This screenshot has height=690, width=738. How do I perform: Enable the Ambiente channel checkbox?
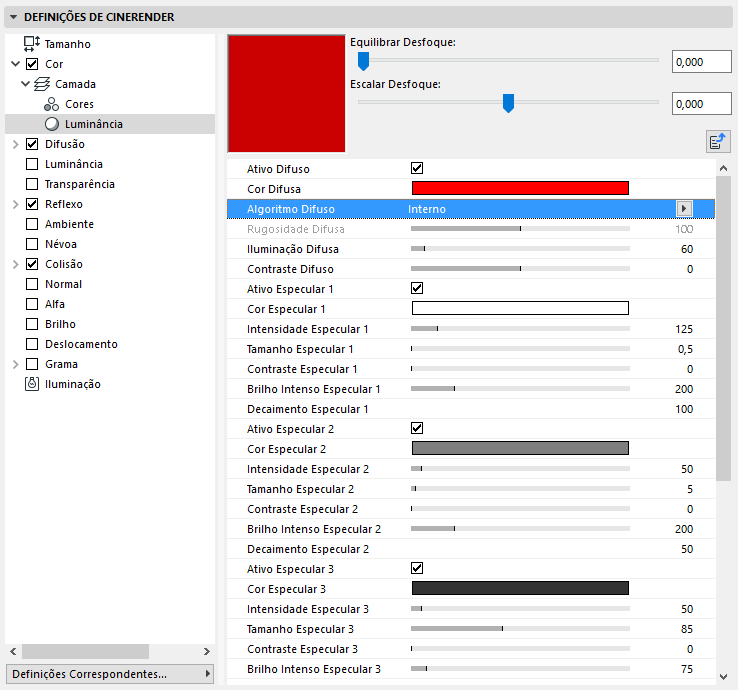point(32,224)
